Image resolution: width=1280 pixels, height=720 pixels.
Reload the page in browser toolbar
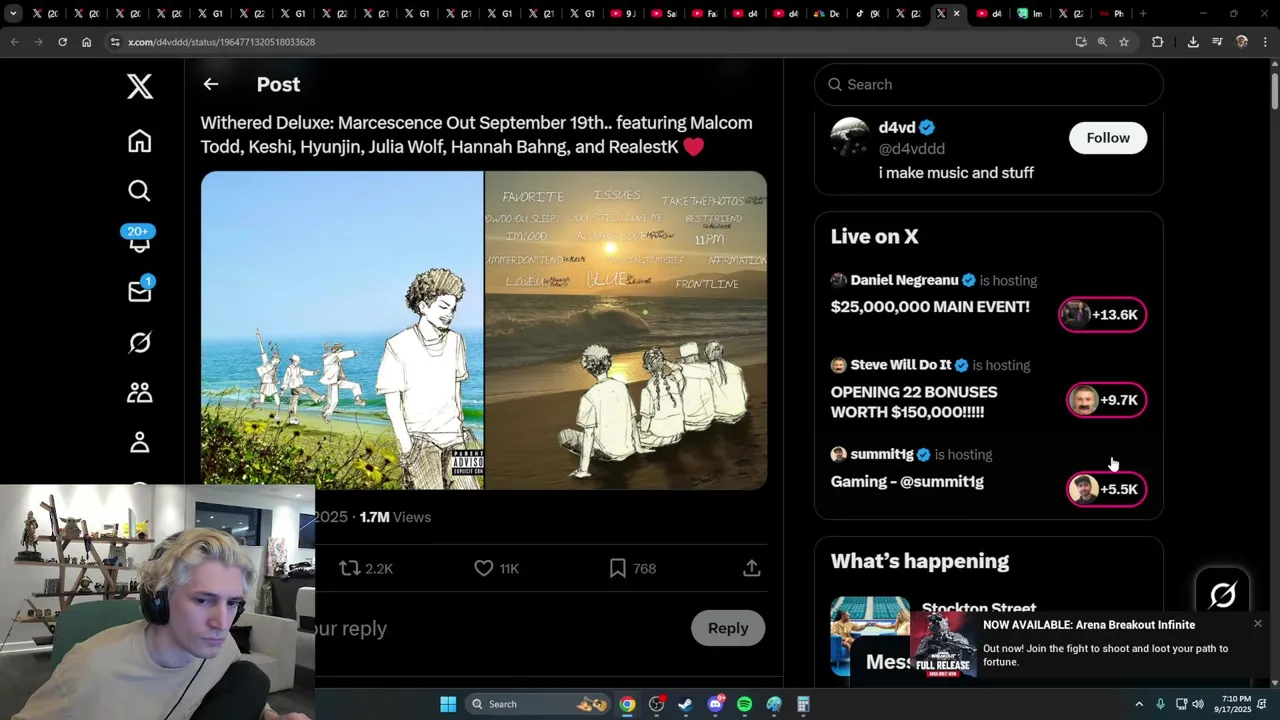[62, 42]
